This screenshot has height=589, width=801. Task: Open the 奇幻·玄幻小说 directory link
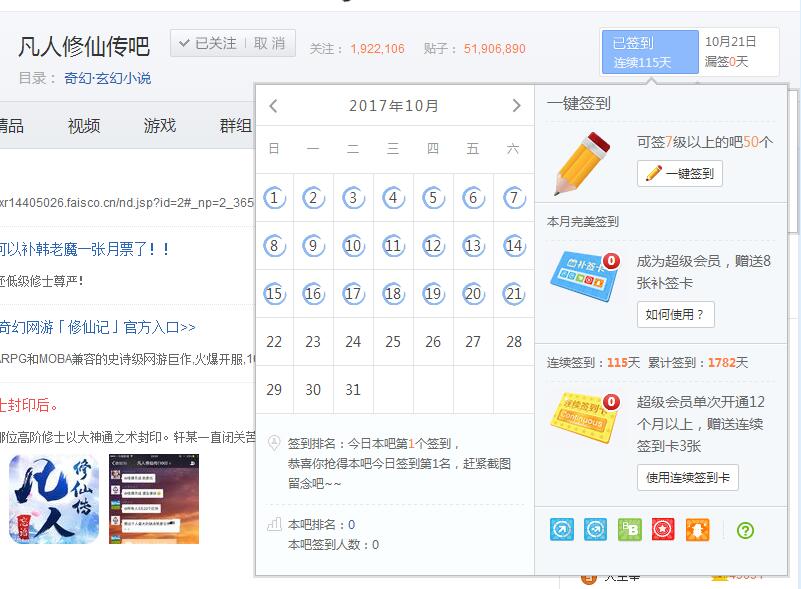point(107,78)
